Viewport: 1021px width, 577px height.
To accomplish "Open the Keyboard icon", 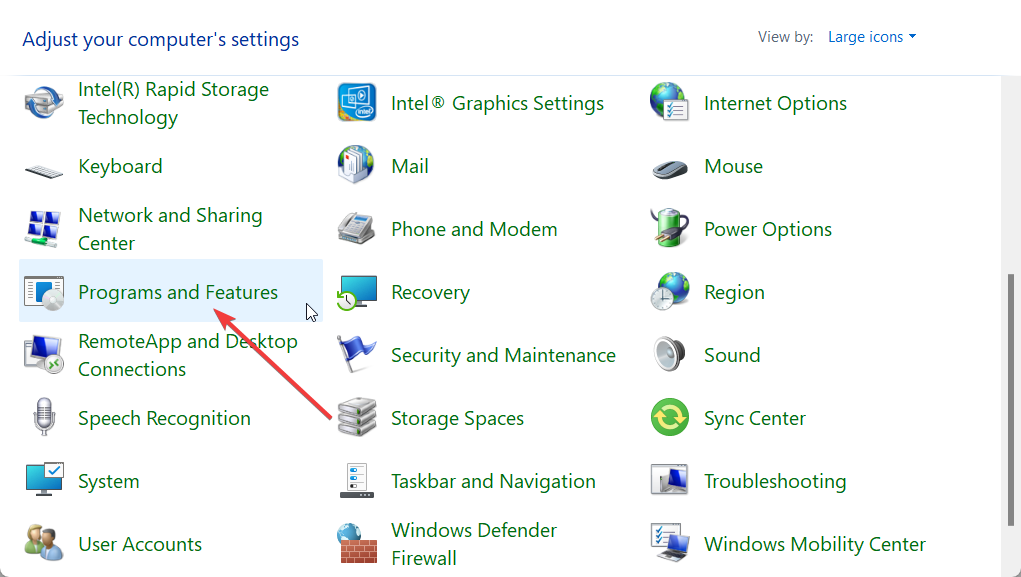I will point(44,167).
